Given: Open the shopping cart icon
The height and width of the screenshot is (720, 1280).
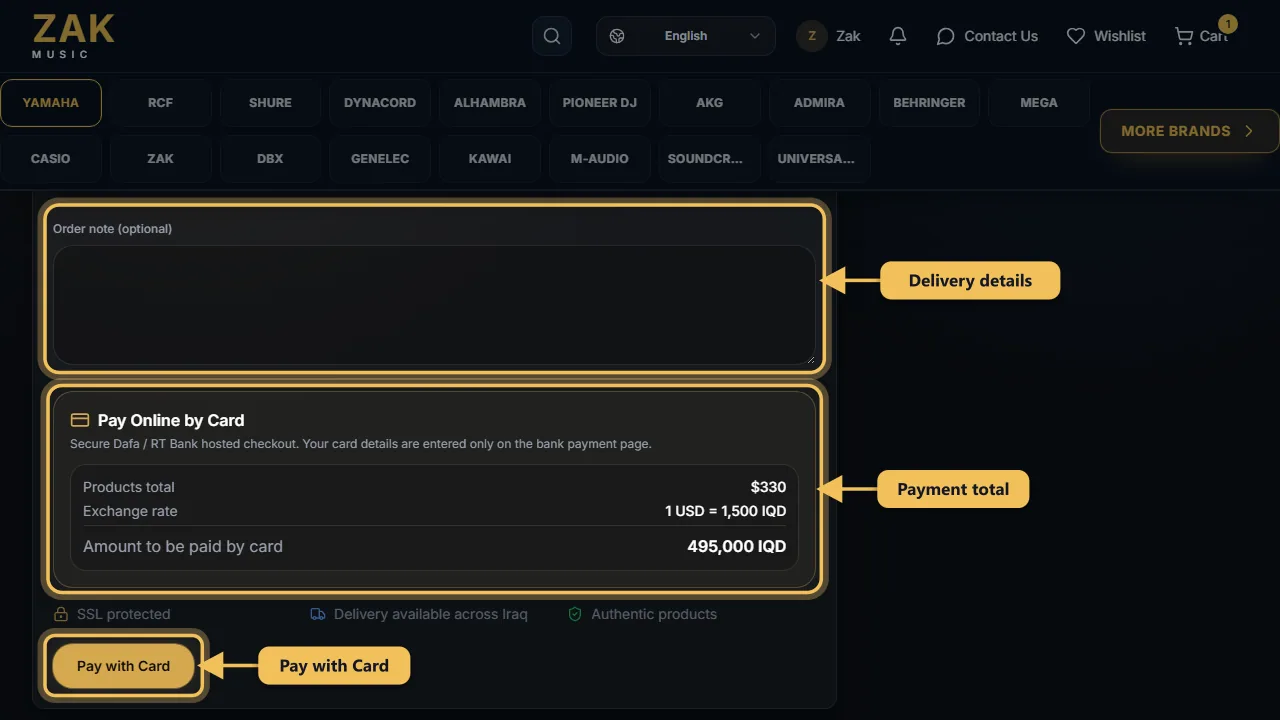Looking at the screenshot, I should coord(1184,36).
